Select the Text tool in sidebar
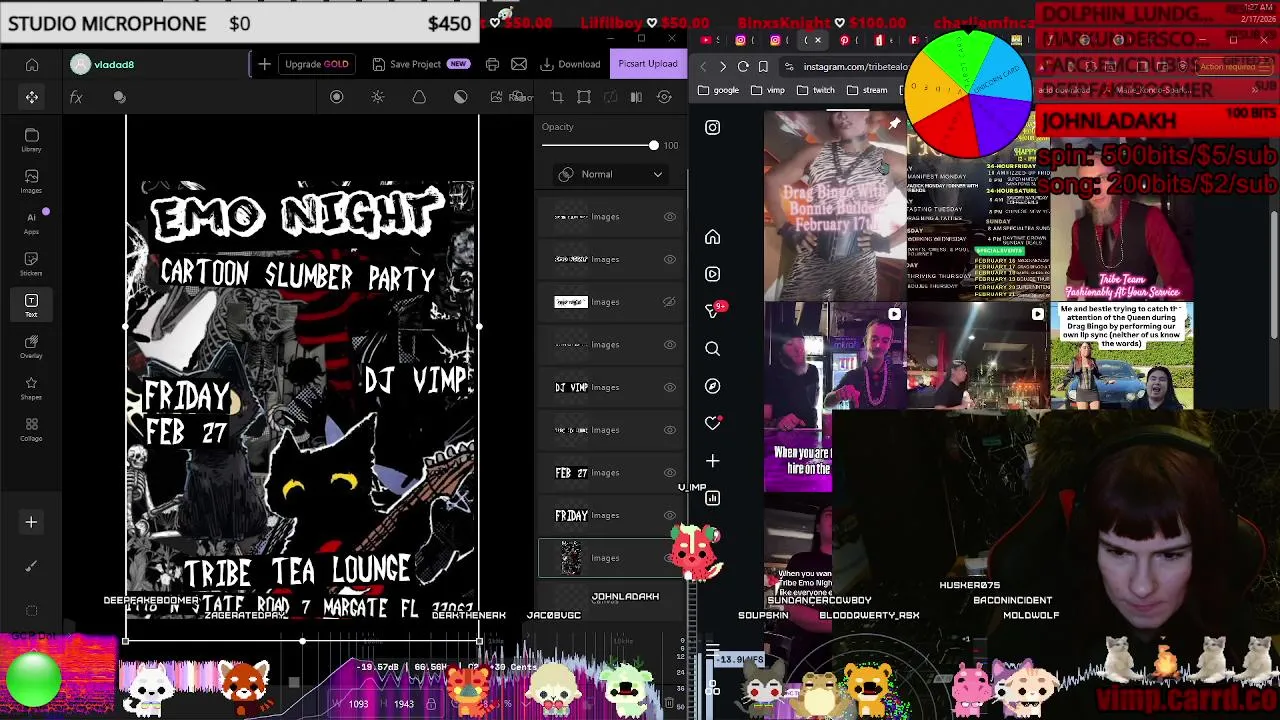 click(32, 305)
